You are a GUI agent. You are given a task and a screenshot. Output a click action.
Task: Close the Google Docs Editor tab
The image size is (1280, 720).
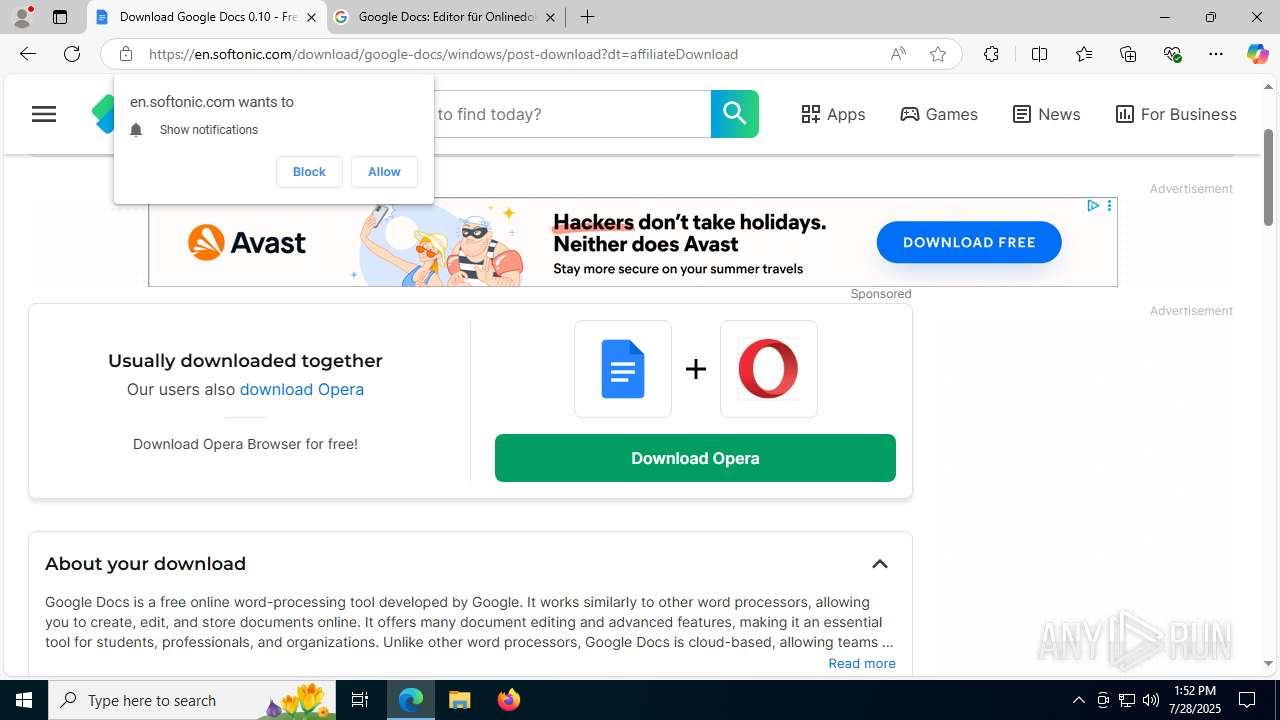550,17
